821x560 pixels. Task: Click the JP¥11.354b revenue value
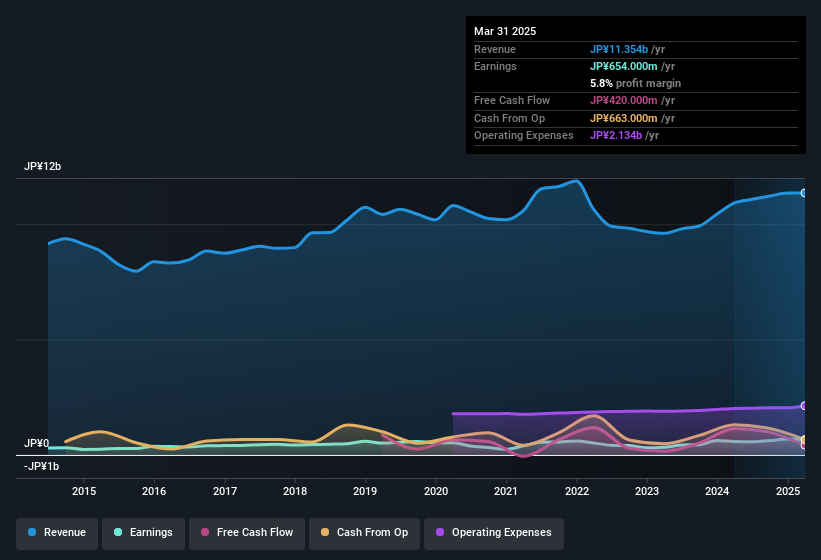click(x=619, y=49)
